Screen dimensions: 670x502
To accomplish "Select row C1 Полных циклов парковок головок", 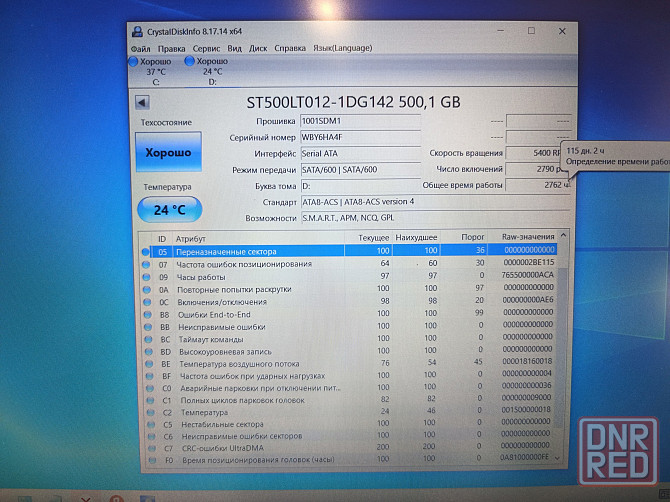I will [349, 400].
